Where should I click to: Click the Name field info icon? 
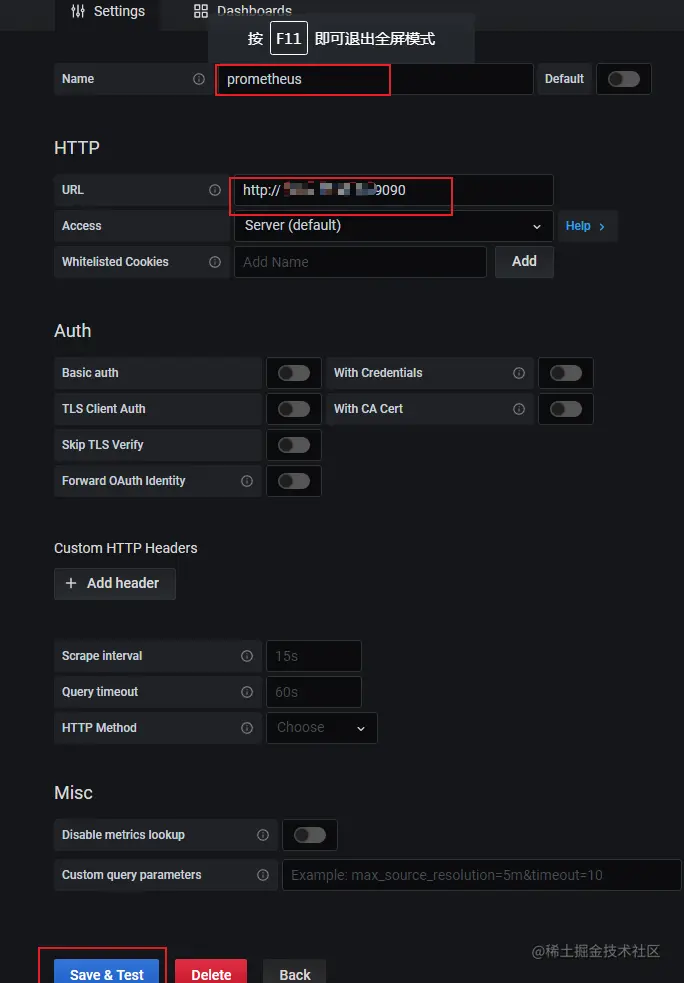[x=199, y=79]
